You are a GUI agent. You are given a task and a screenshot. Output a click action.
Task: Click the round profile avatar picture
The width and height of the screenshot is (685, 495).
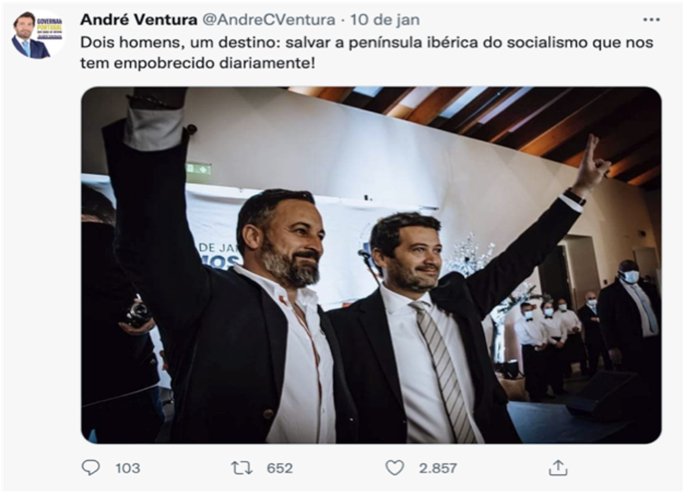click(37, 34)
